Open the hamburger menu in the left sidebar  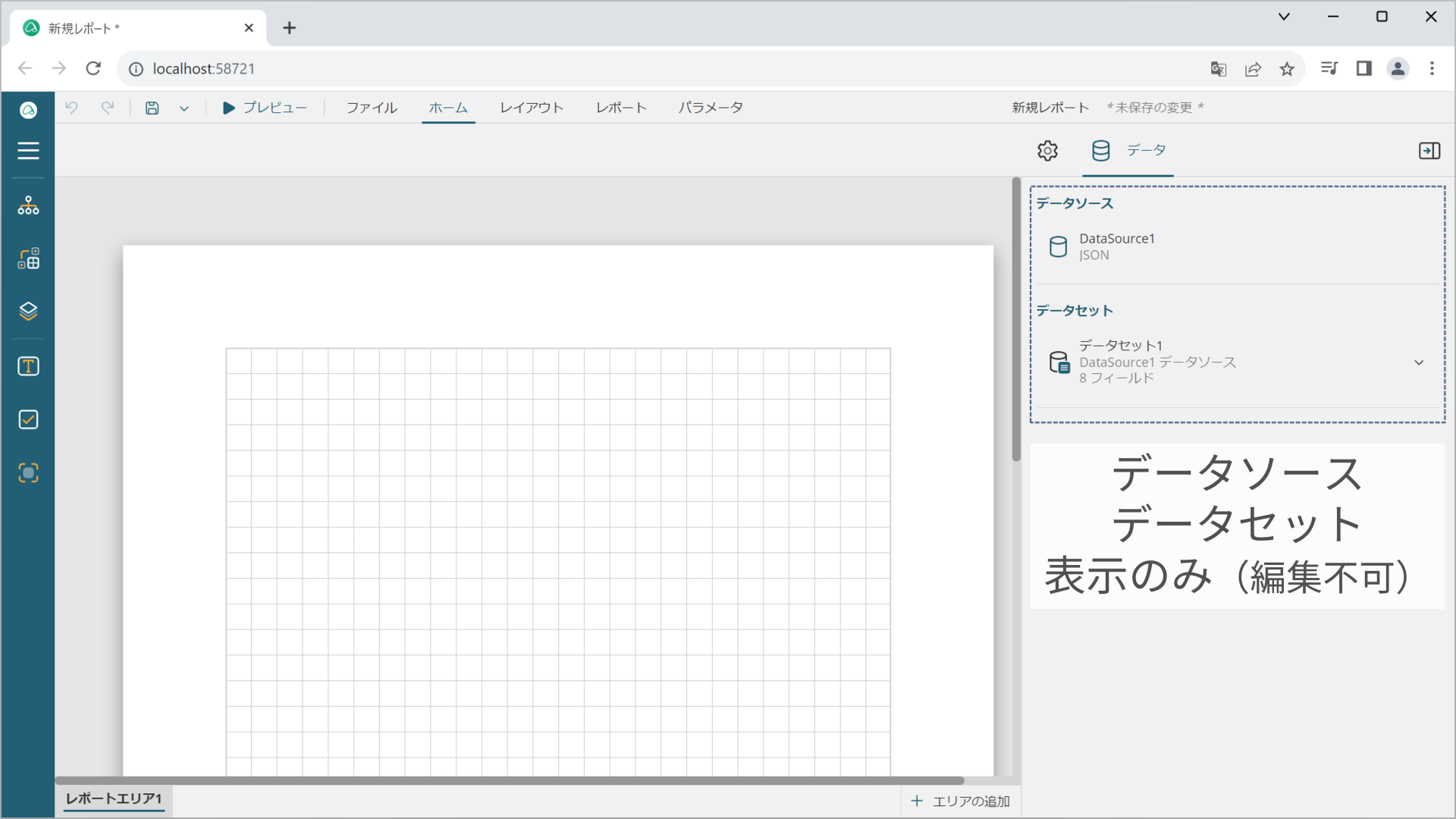click(x=28, y=151)
